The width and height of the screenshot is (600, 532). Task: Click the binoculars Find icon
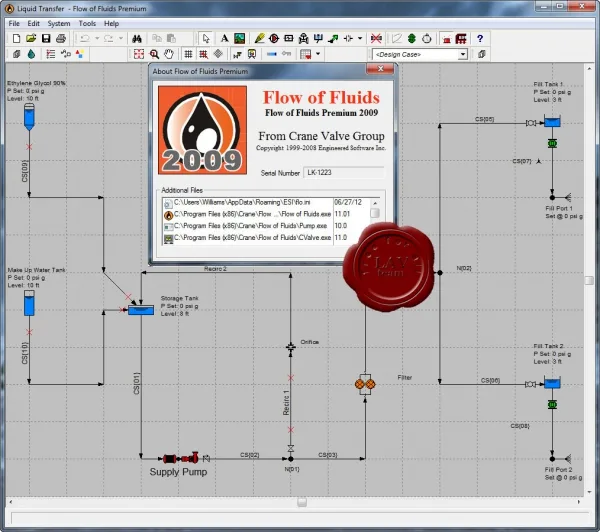tap(137, 38)
